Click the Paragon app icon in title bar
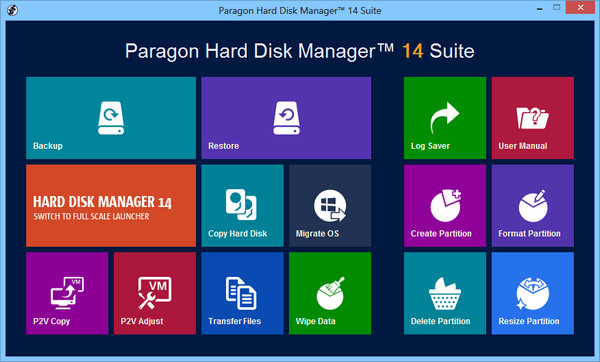 (x=12, y=10)
